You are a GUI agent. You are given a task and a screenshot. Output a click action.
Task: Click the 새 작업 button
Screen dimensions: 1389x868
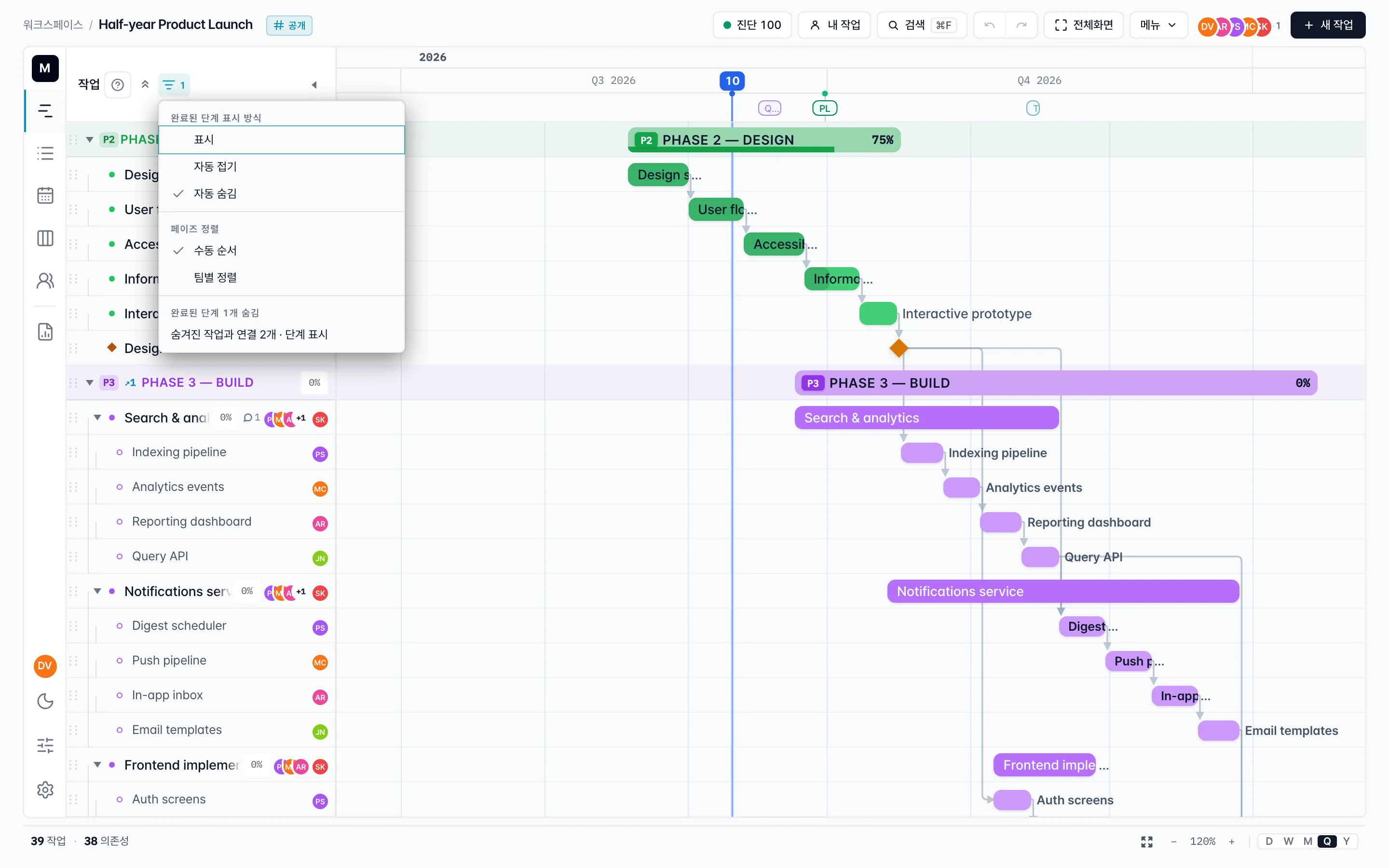1328,25
